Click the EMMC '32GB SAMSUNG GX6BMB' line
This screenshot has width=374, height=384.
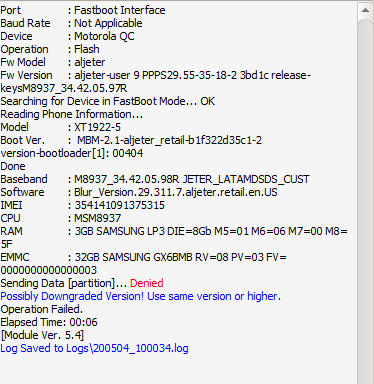[x=143, y=257]
